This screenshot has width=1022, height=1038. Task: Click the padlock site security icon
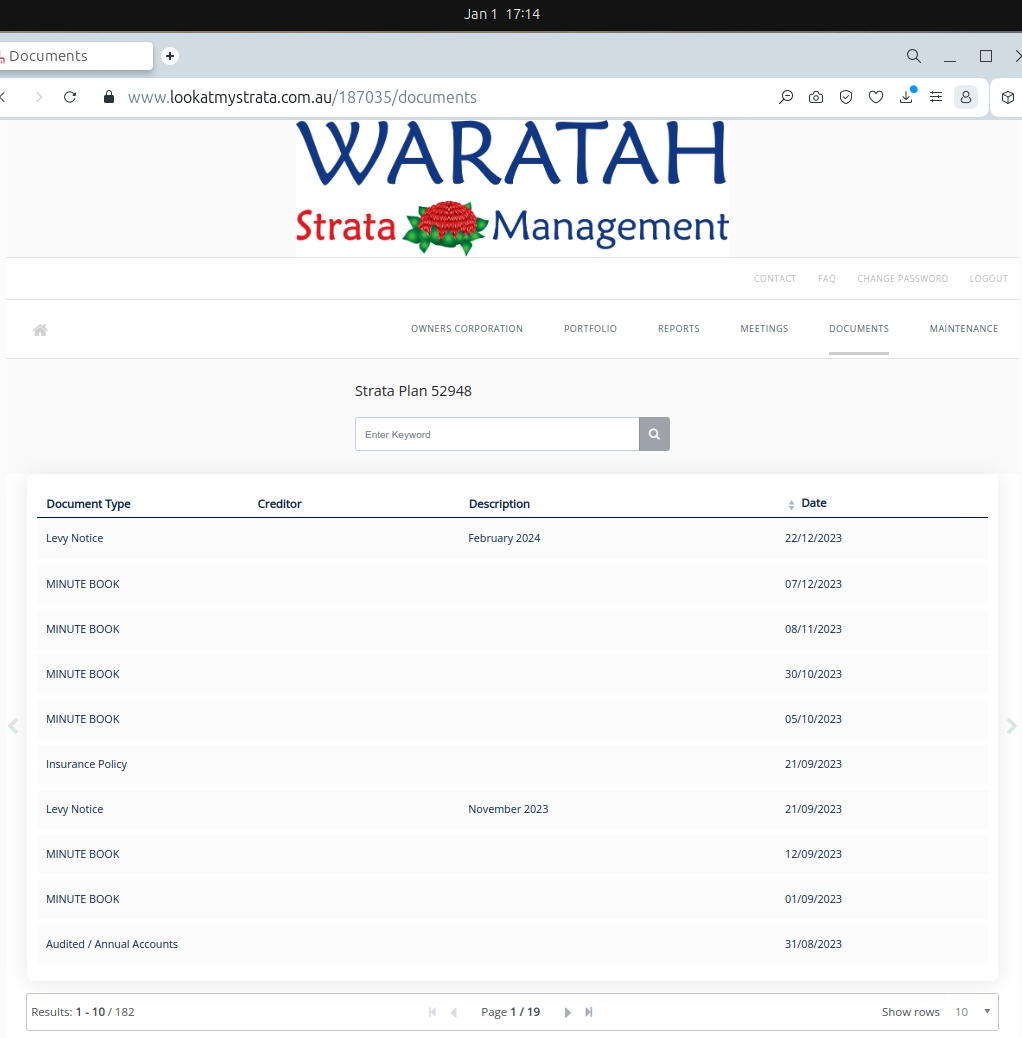[x=109, y=97]
